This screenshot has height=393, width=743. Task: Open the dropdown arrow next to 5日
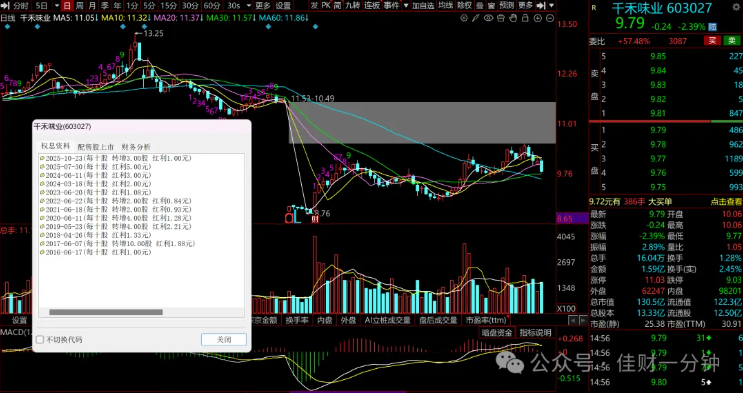click(x=56, y=6)
